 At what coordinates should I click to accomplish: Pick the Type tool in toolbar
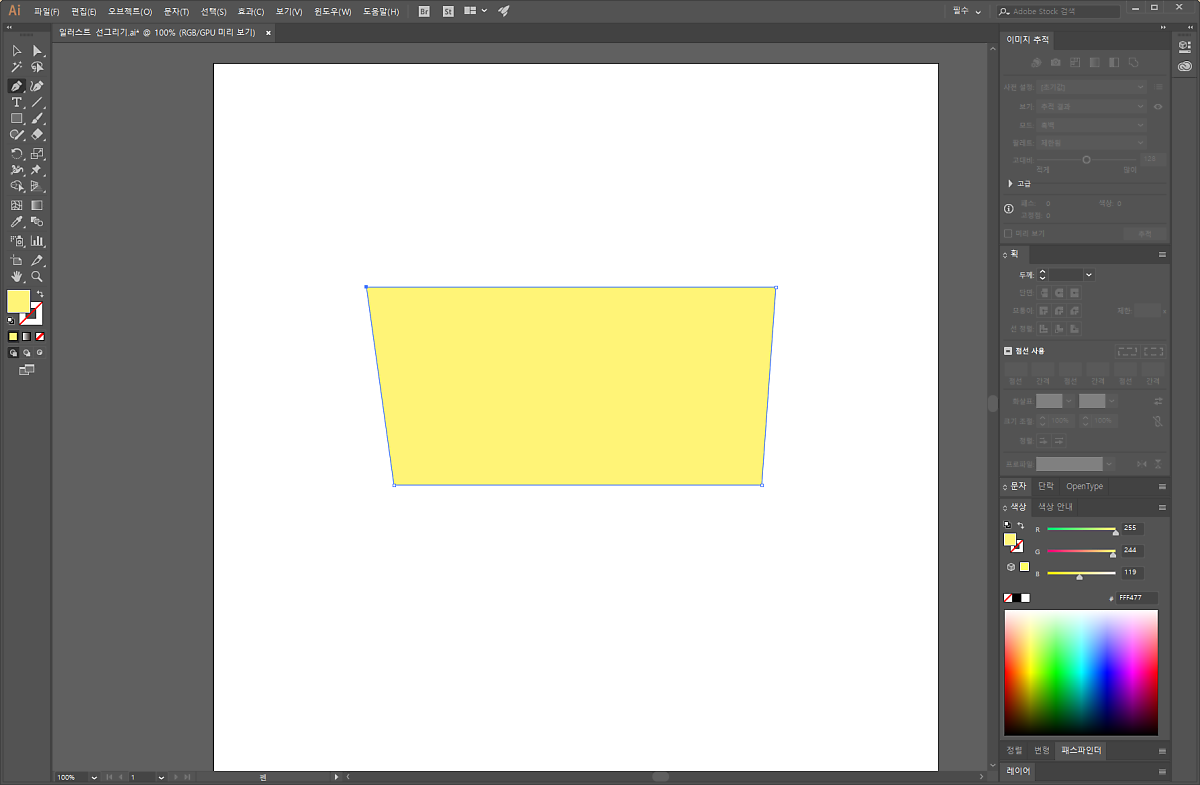[x=17, y=102]
